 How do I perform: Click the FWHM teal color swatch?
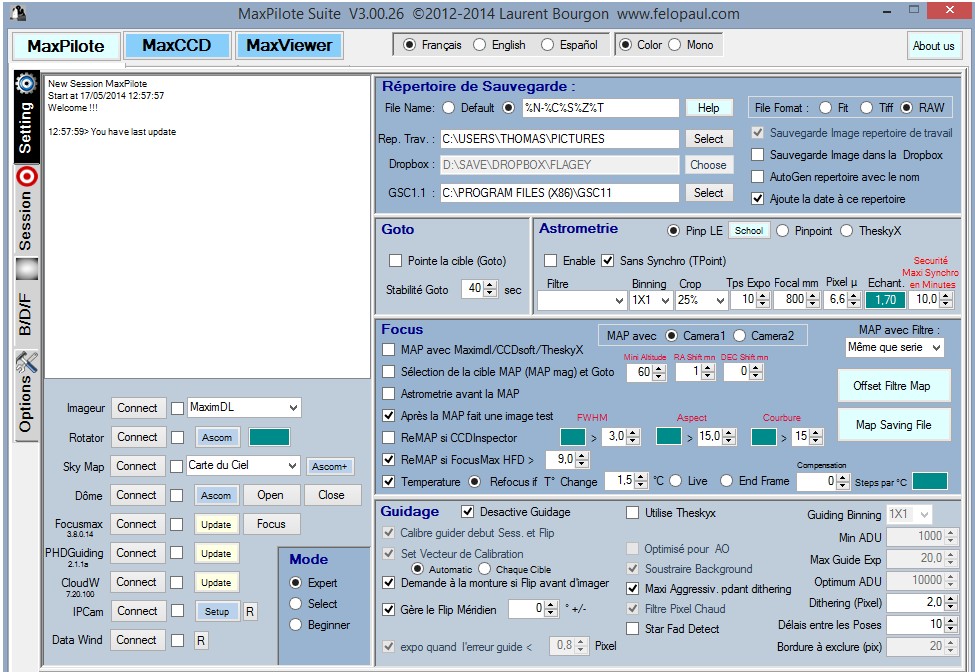pos(573,437)
